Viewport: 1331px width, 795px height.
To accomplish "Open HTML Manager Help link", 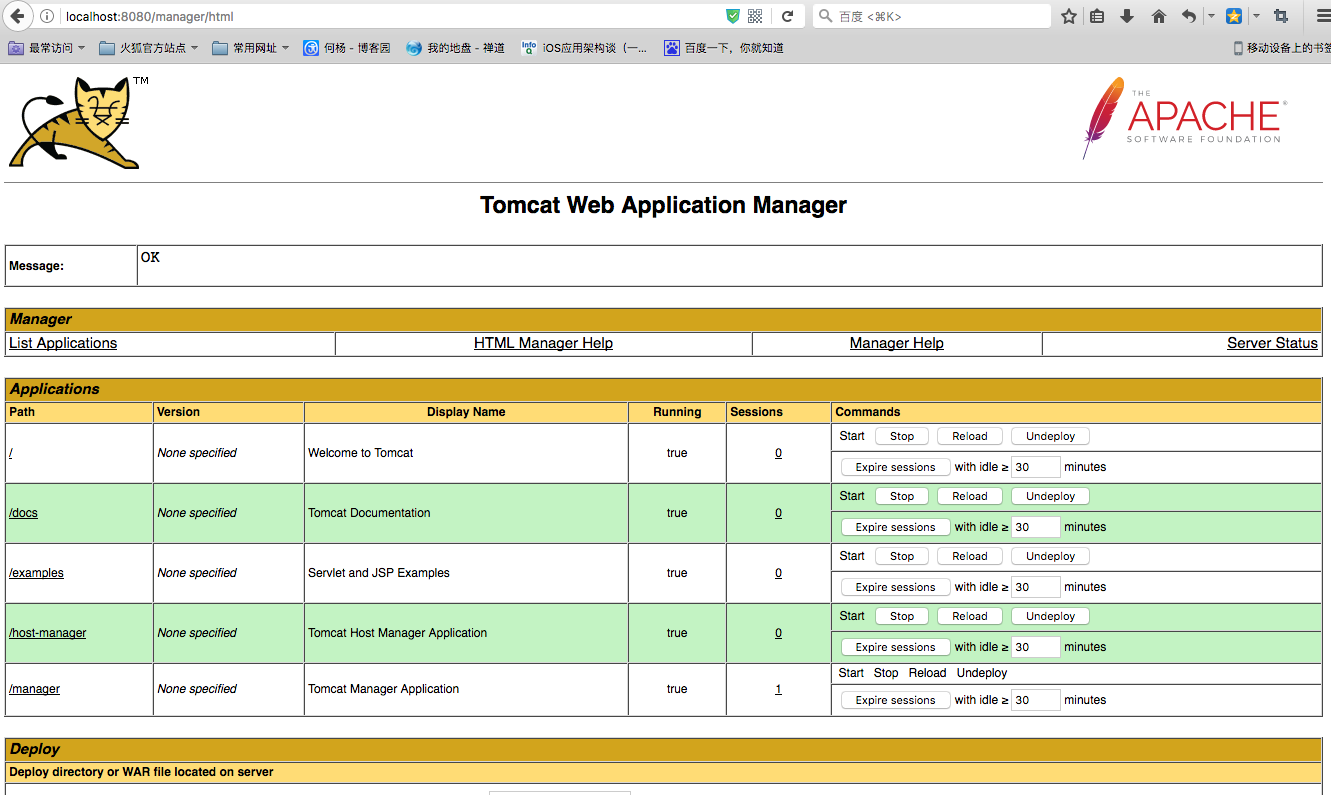I will point(543,343).
